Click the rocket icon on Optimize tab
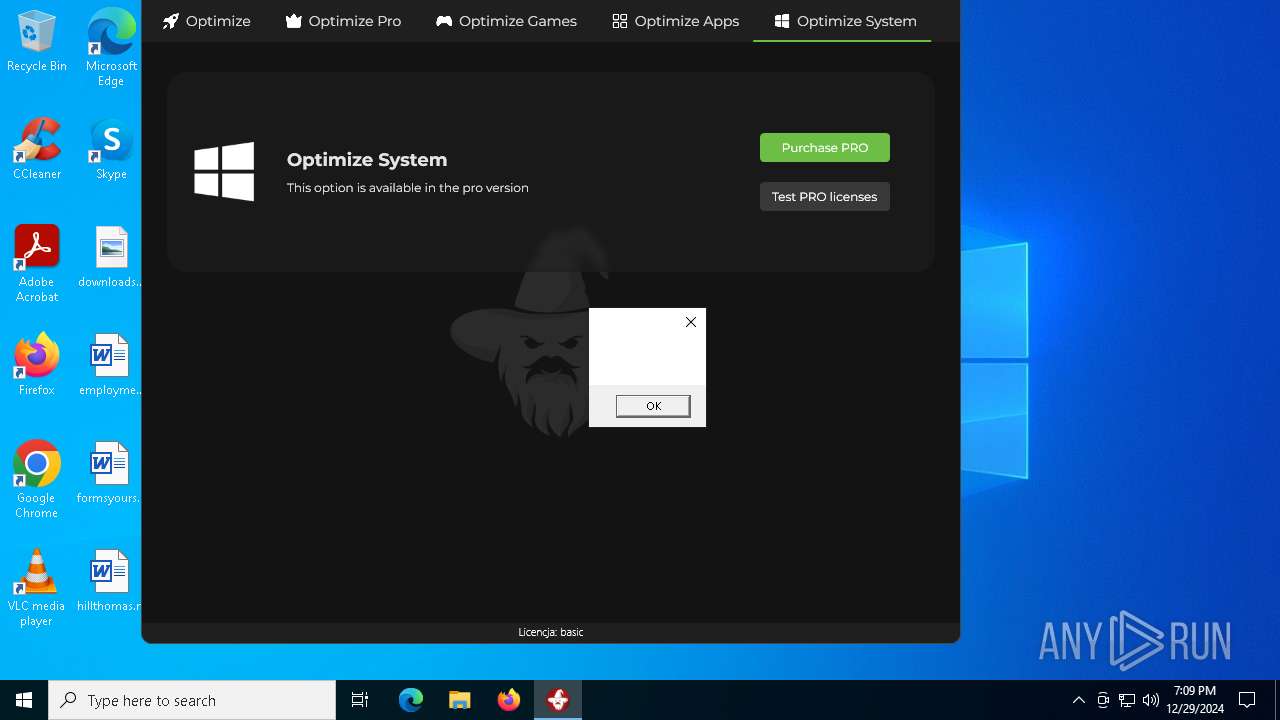This screenshot has height=720, width=1280. (x=171, y=21)
